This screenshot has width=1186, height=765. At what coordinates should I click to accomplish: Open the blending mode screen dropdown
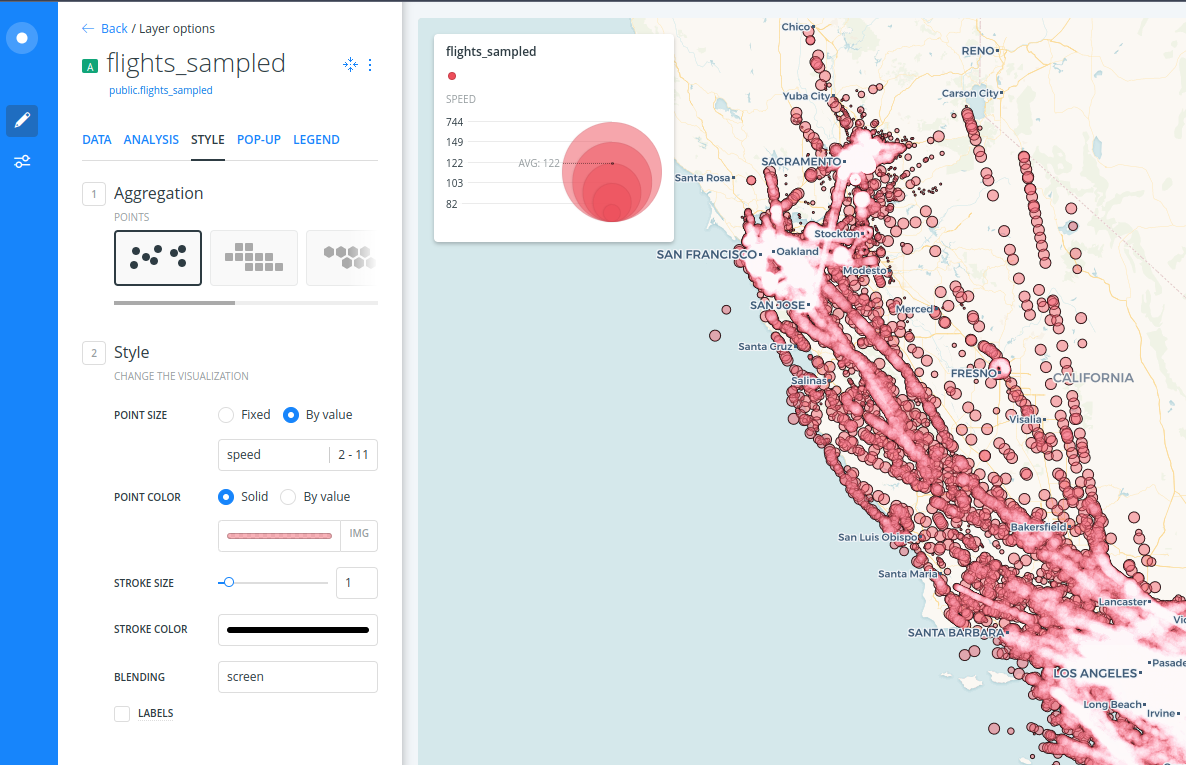click(298, 676)
